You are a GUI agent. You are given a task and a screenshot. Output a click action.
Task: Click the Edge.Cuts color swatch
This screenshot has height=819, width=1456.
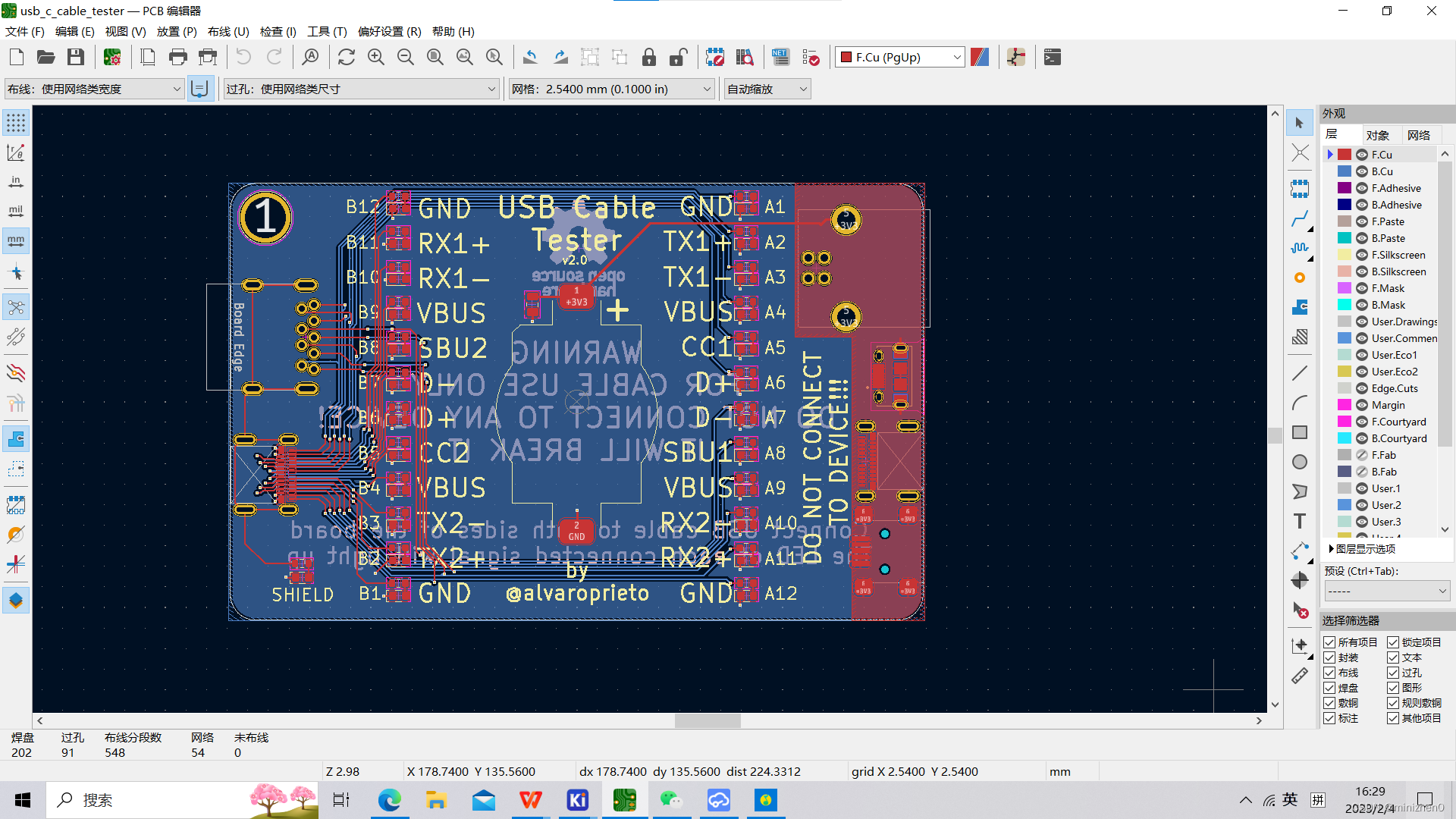click(x=1345, y=388)
